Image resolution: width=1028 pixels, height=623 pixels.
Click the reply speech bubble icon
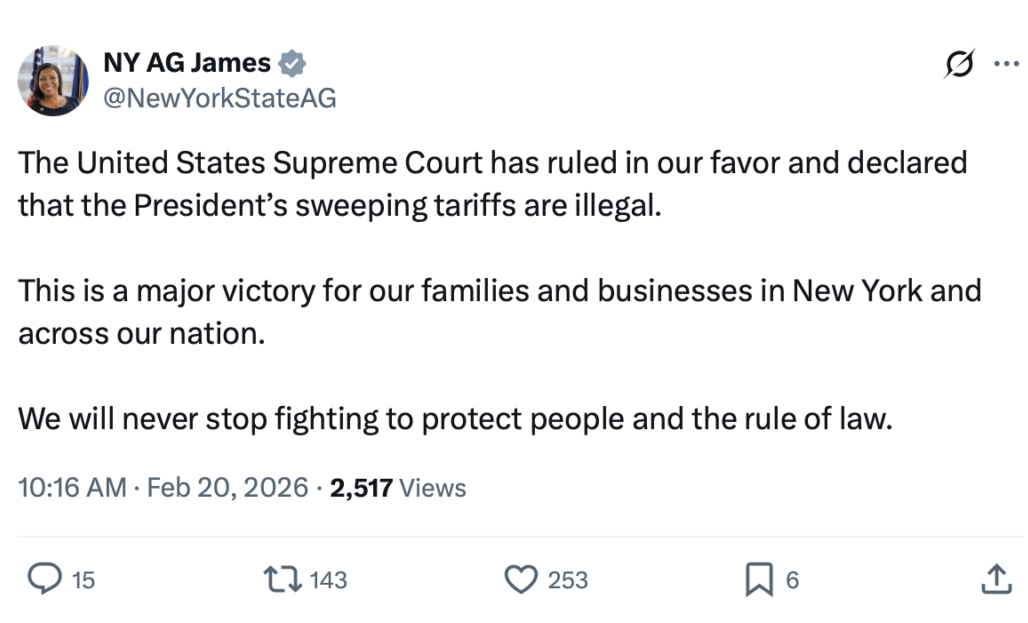click(43, 579)
